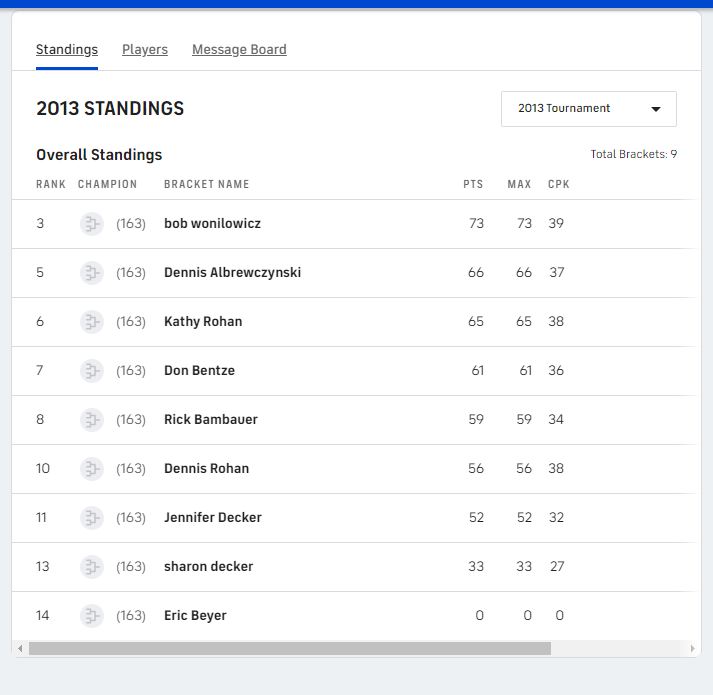View Jennifer Decker's bracket entry
Screen dimensions: 713x695
pos(213,518)
